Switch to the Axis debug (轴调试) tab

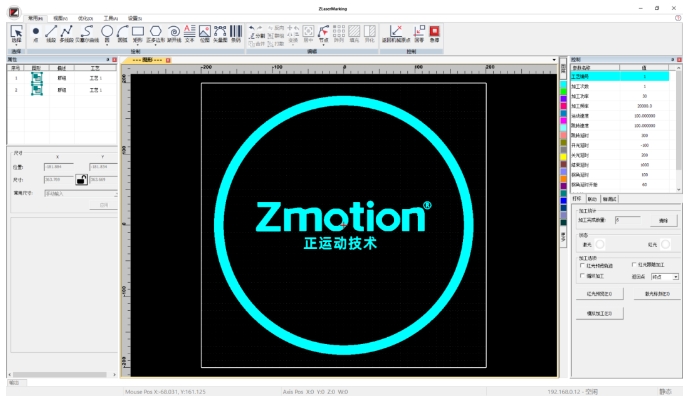click(x=609, y=199)
